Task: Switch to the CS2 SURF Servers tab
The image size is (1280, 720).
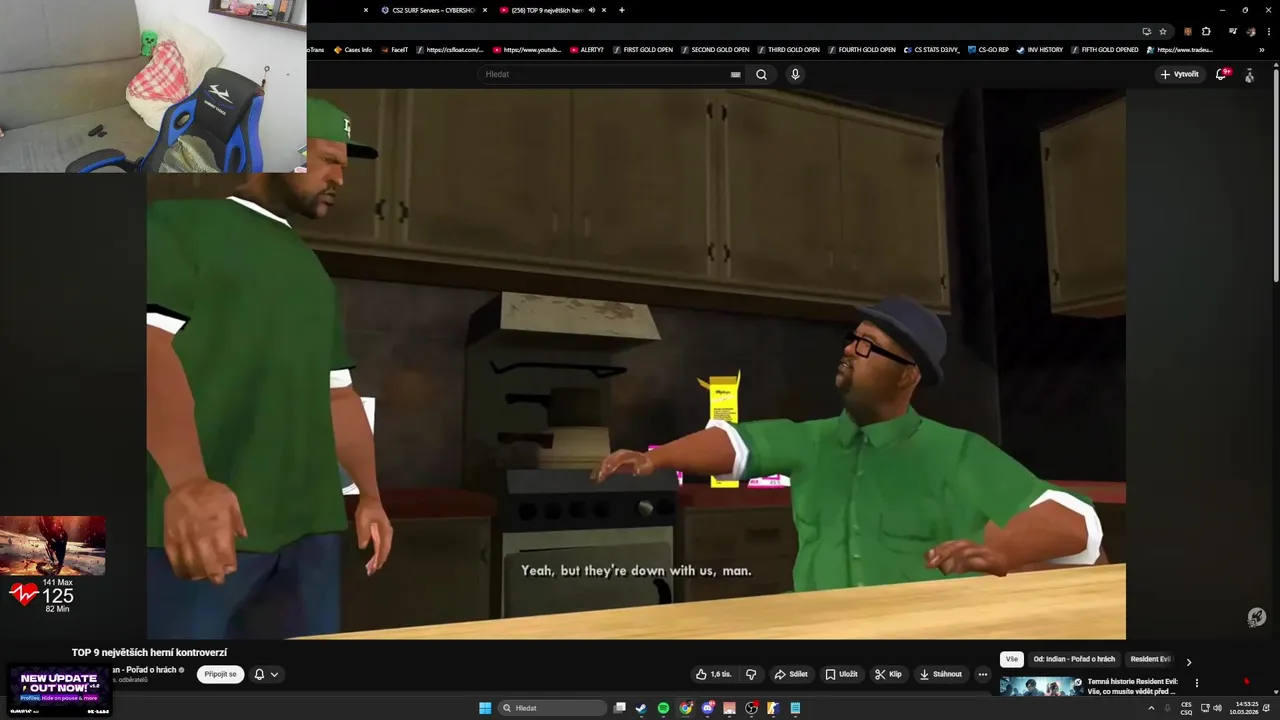Action: point(427,10)
